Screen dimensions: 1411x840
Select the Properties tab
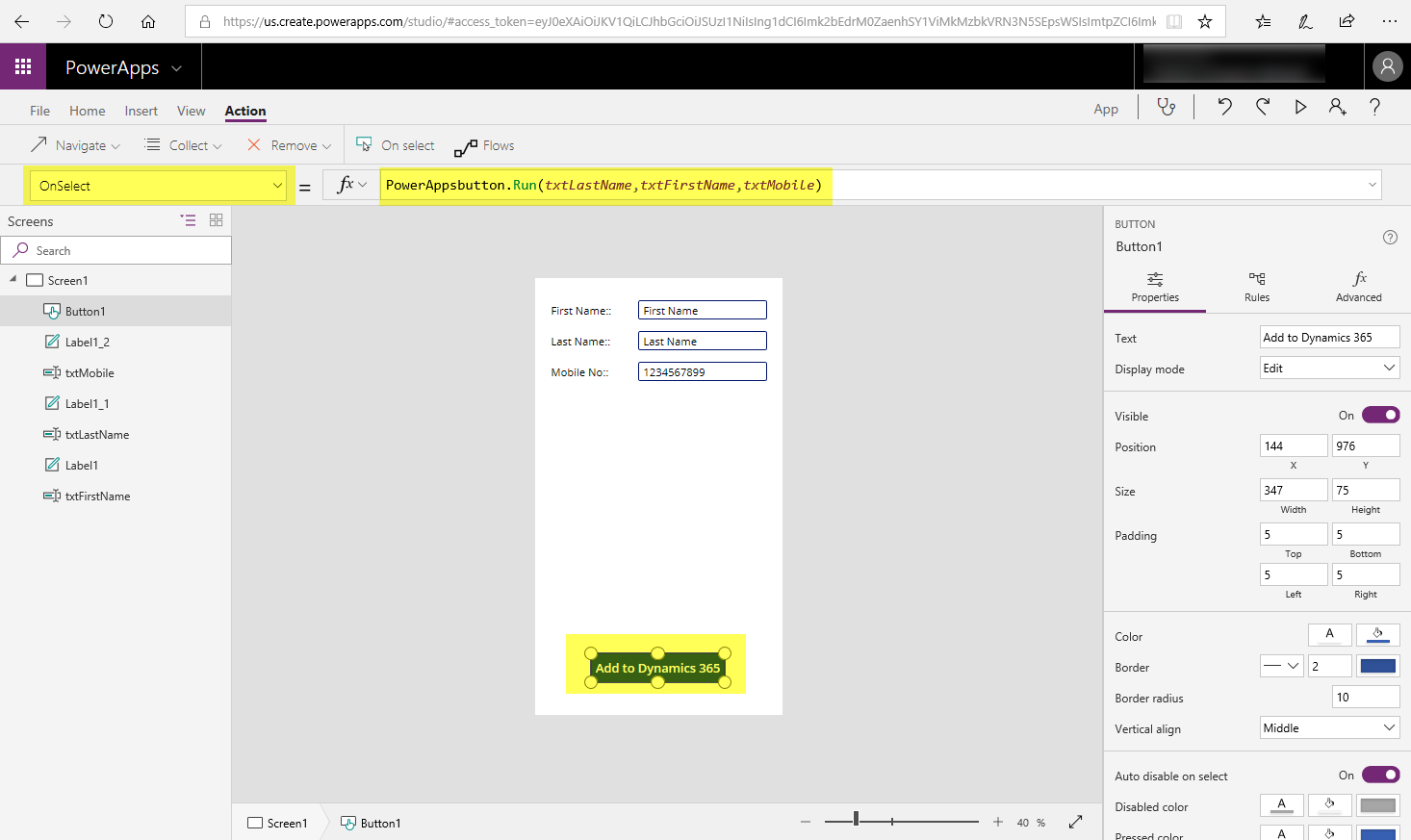[1155, 287]
